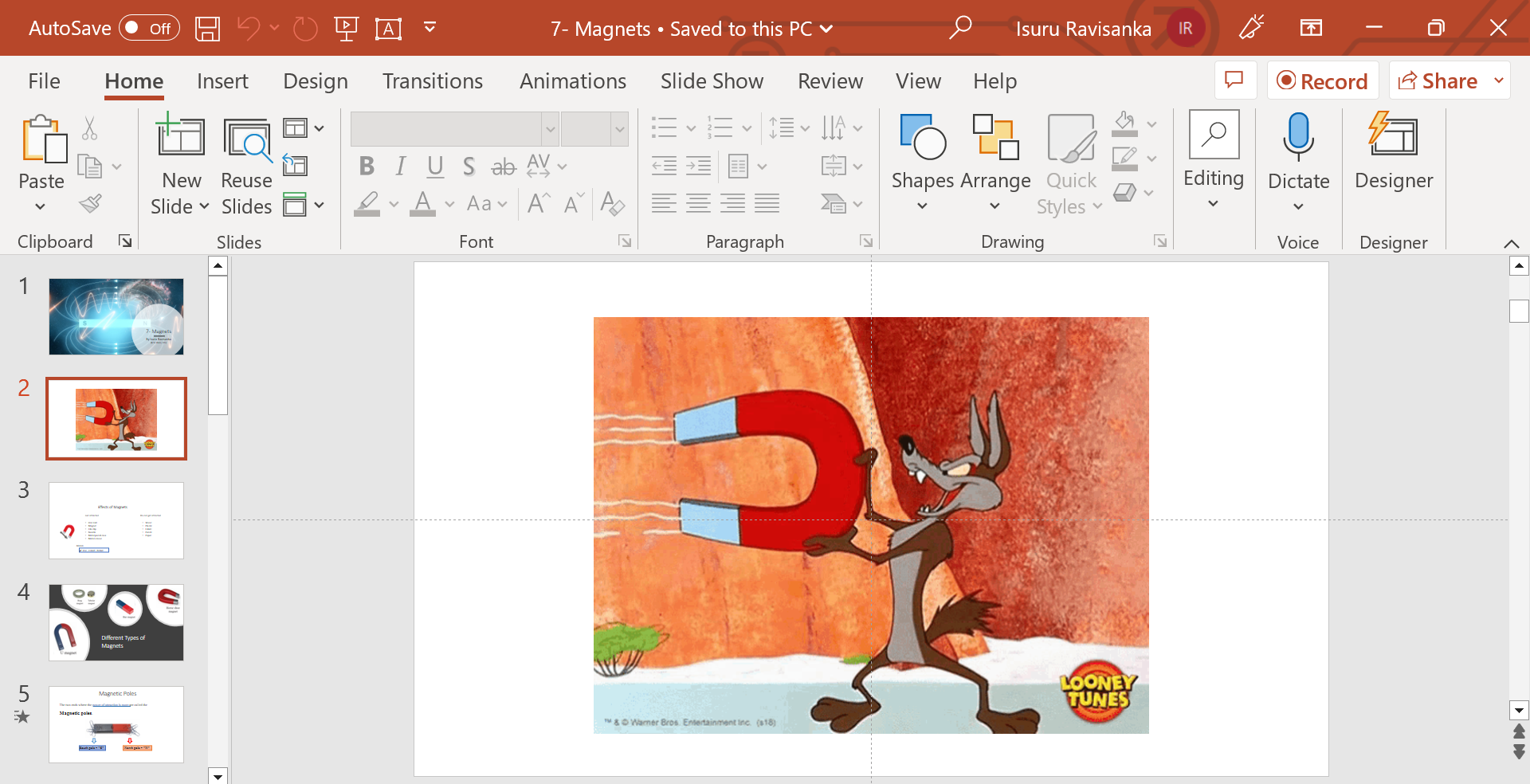This screenshot has height=784, width=1530.
Task: Switch to the Slide Show tab
Action: (712, 81)
